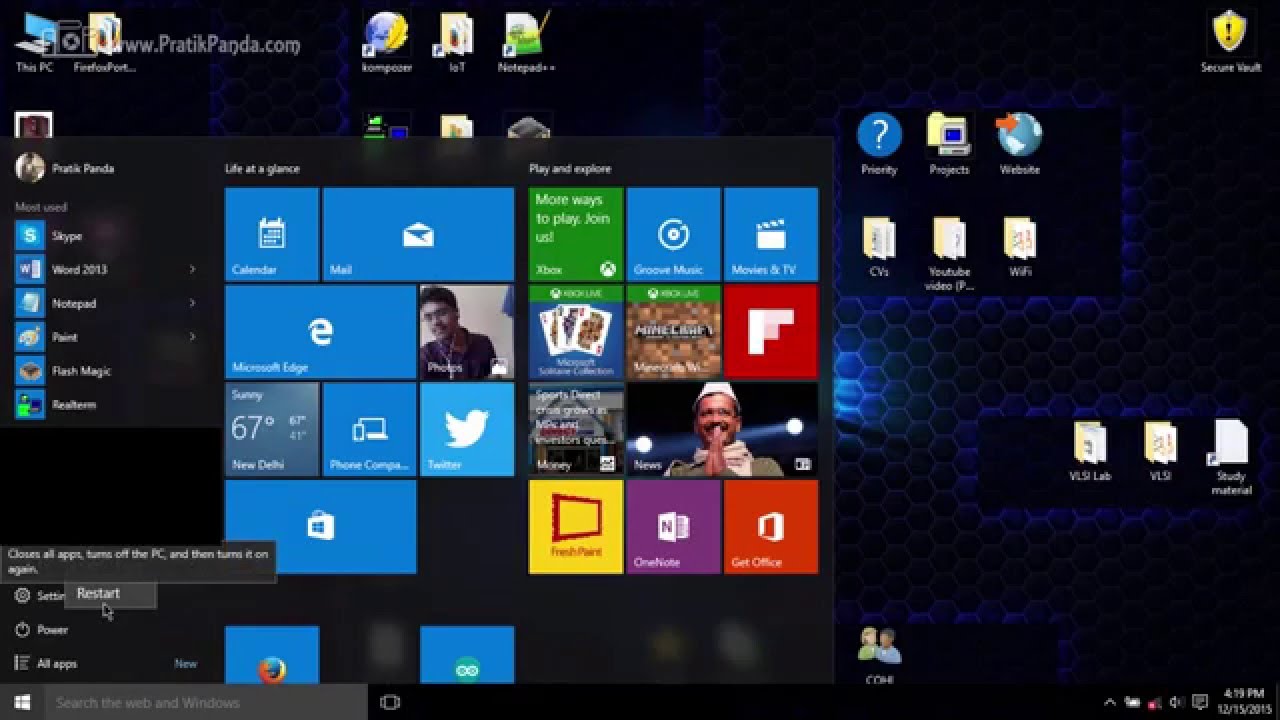
Task: Select the Secure Vault desktop icon
Action: pos(1231,42)
